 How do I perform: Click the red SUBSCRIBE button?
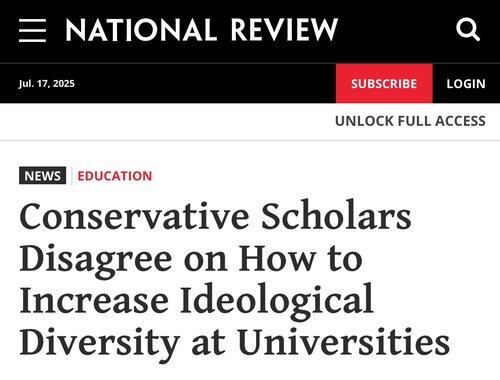pos(384,83)
